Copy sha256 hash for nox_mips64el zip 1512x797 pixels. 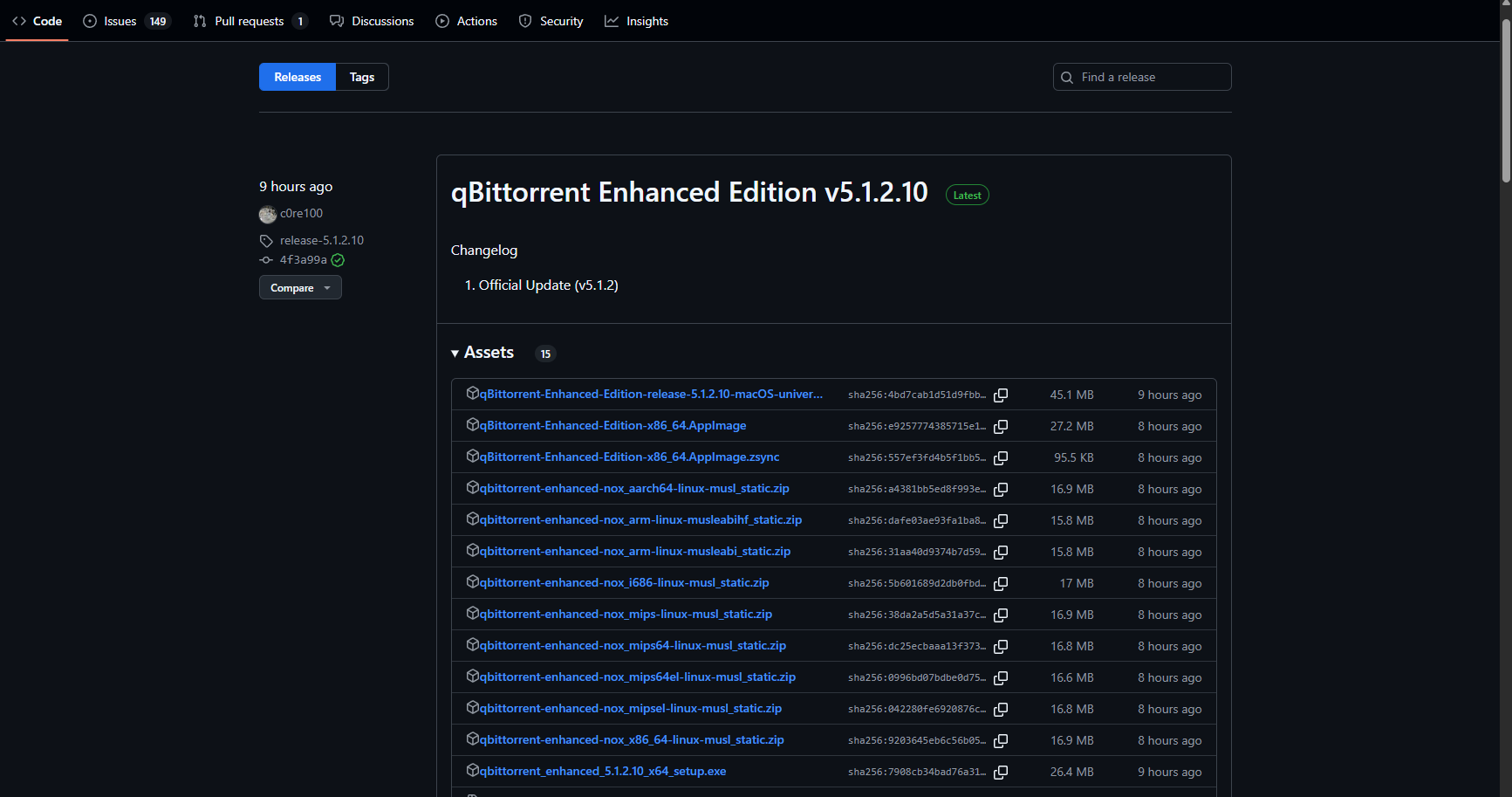[1001, 678]
